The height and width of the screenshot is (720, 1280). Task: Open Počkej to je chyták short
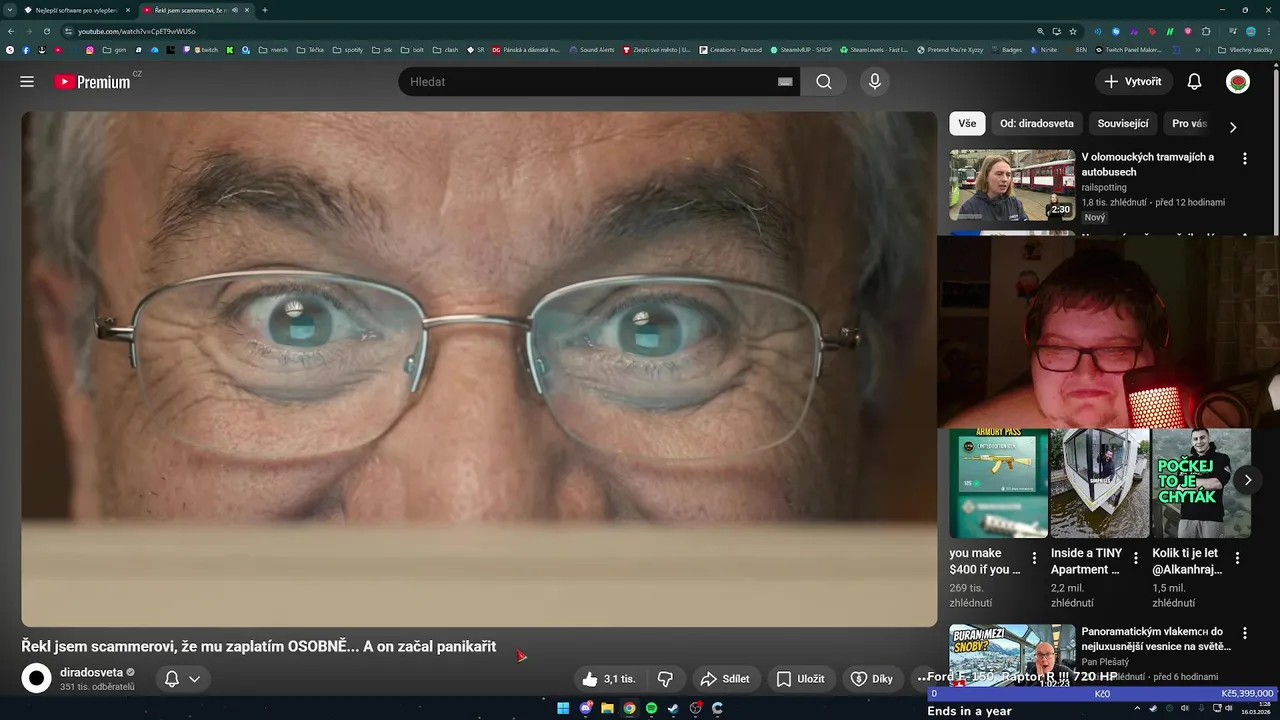pos(1201,483)
